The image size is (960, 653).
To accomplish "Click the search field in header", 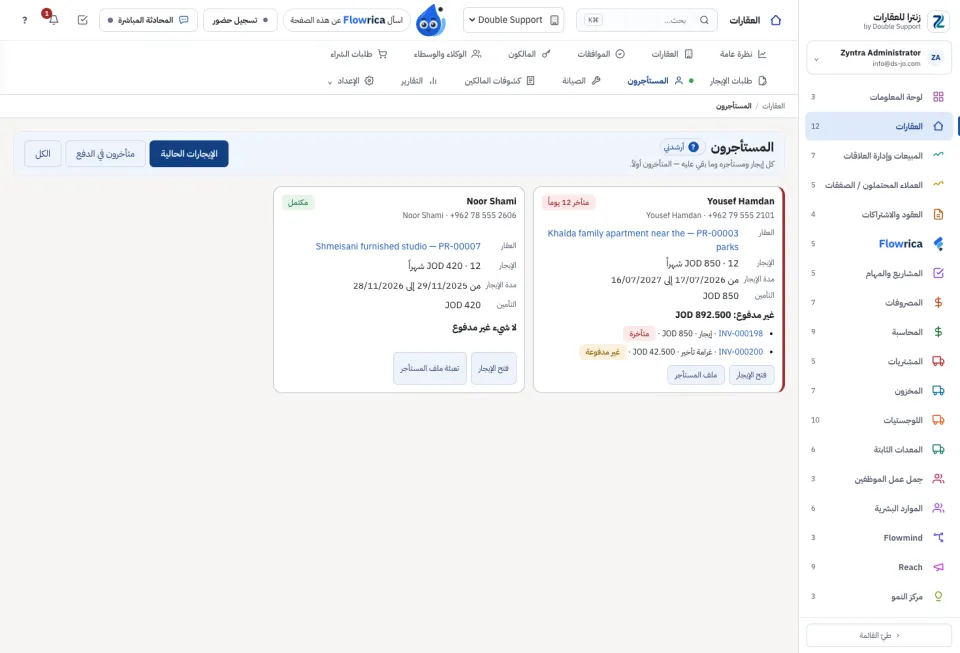I will click(x=647, y=20).
